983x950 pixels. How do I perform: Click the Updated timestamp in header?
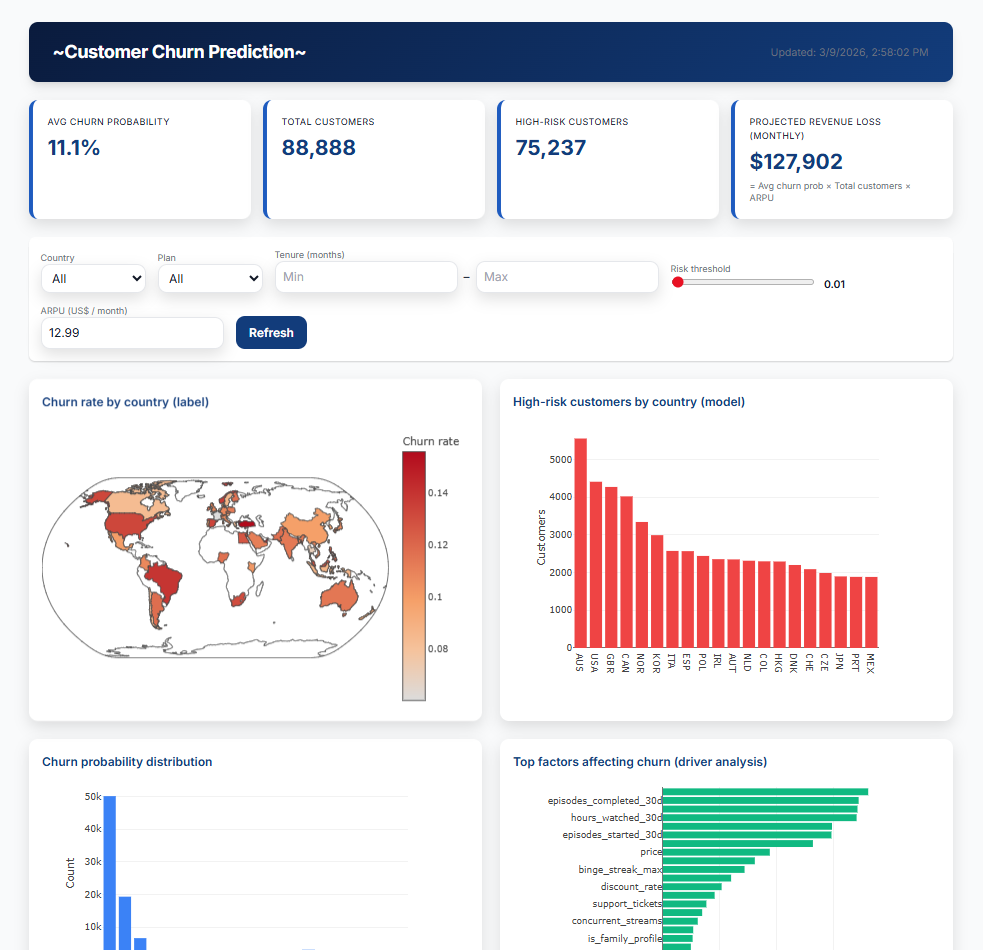pyautogui.click(x=849, y=52)
